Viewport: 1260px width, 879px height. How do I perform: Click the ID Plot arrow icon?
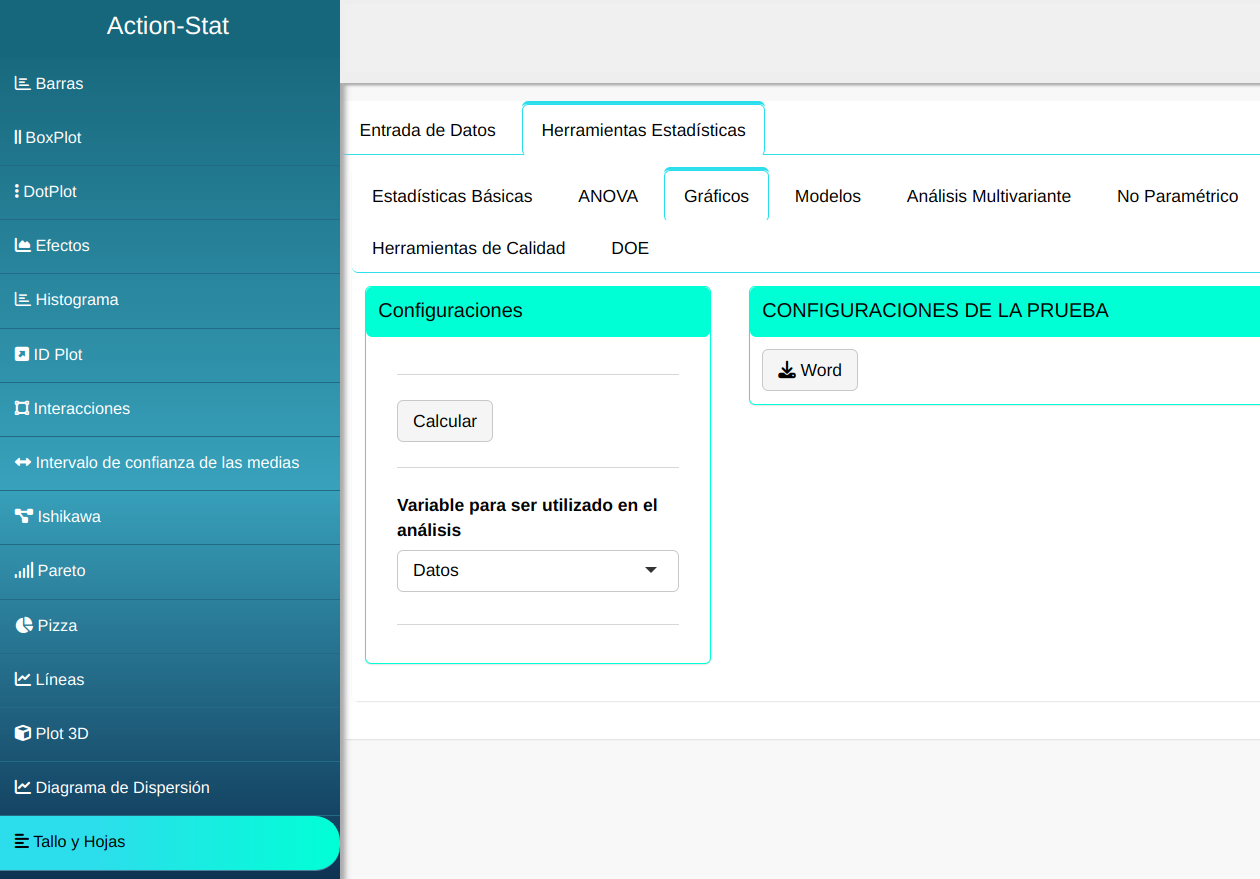[x=22, y=355]
